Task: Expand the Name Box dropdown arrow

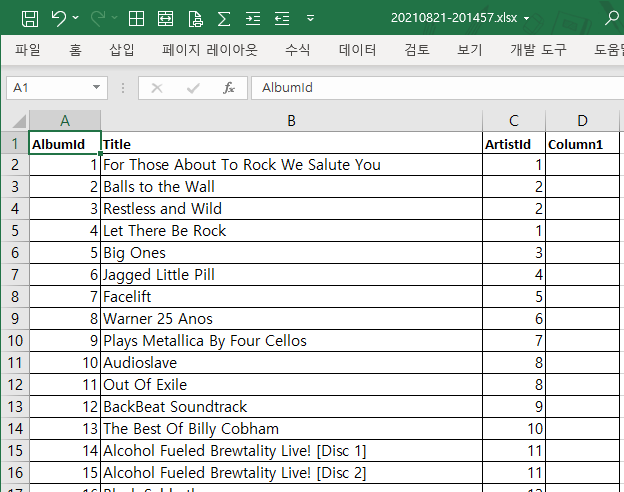Action: pos(96,87)
